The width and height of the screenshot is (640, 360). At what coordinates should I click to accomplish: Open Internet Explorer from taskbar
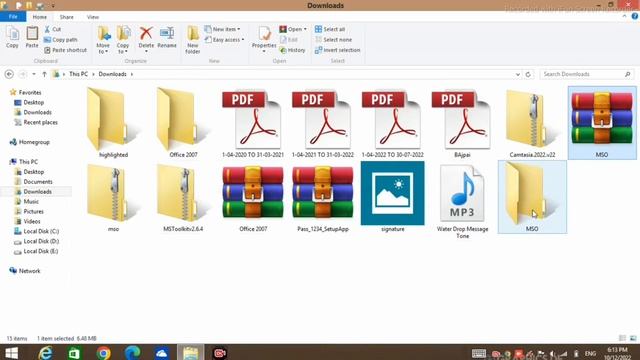point(45,353)
